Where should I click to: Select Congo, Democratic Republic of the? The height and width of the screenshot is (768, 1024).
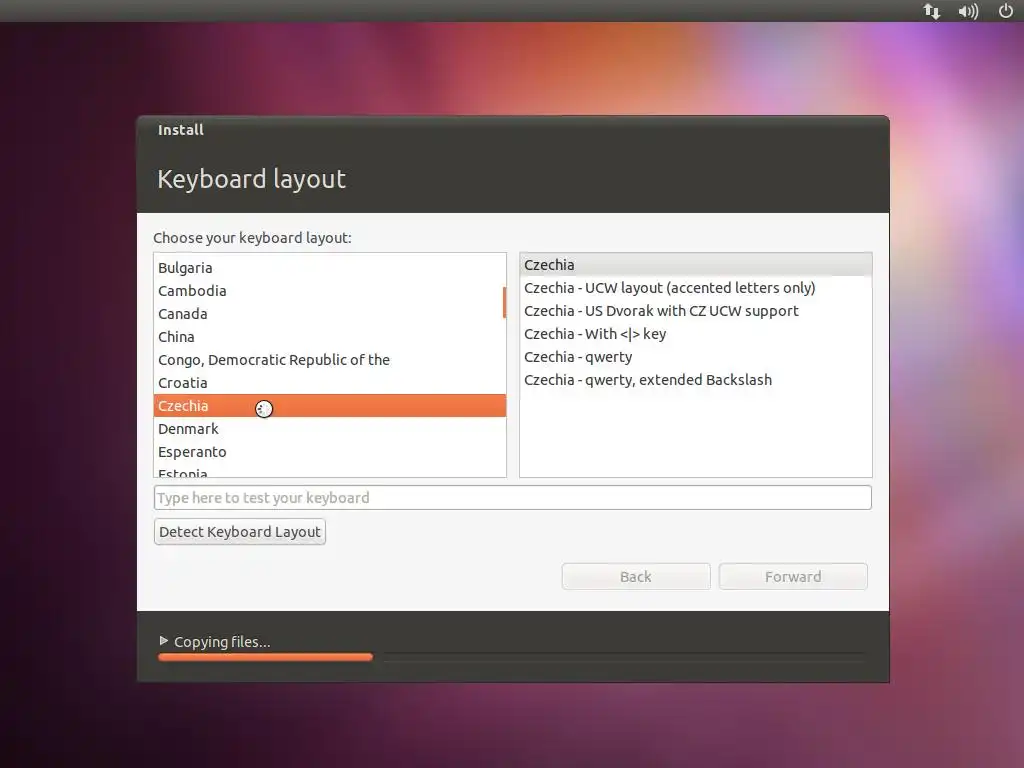(330, 360)
